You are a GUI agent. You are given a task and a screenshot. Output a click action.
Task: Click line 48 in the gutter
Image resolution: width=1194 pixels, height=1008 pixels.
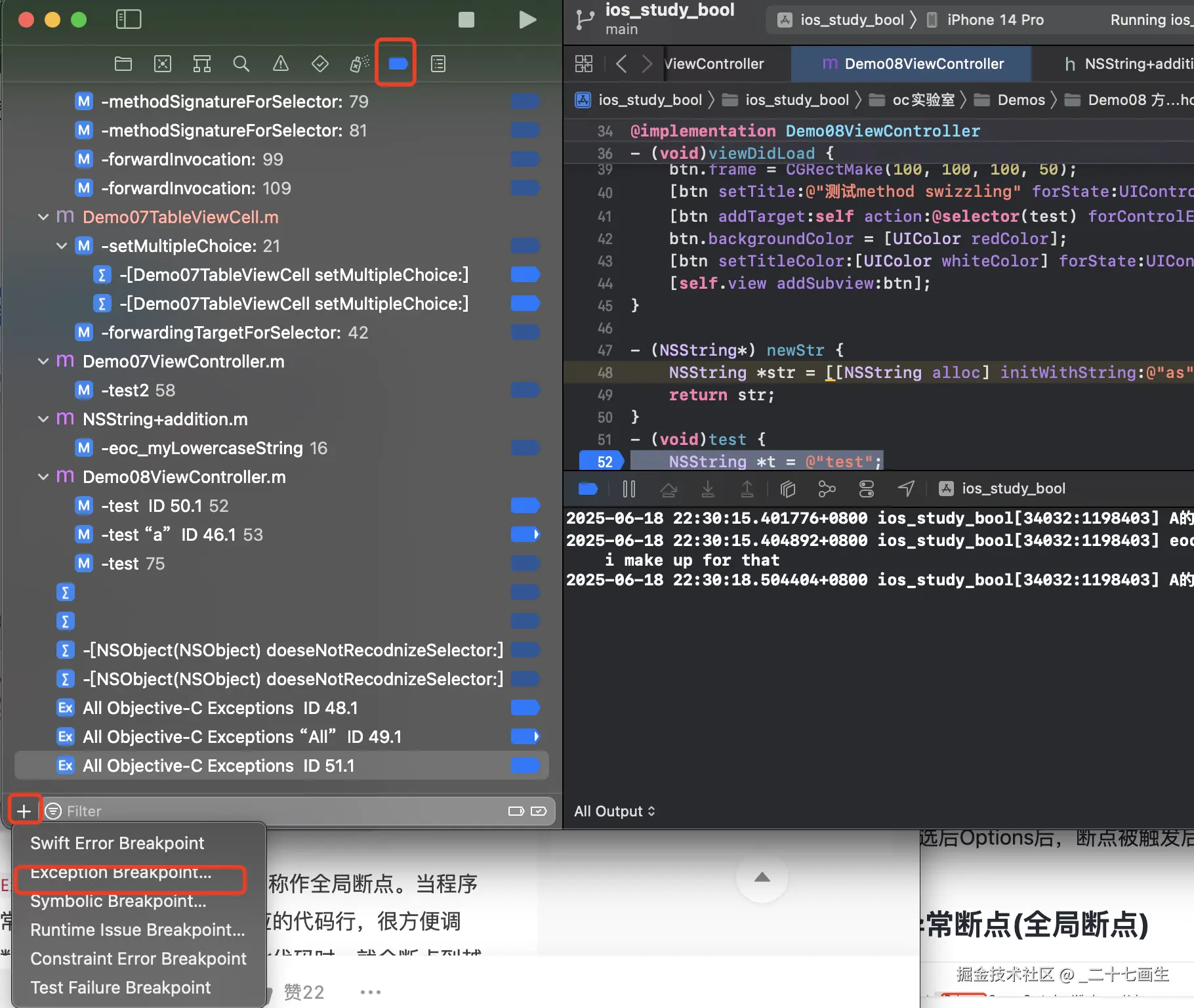click(x=605, y=373)
